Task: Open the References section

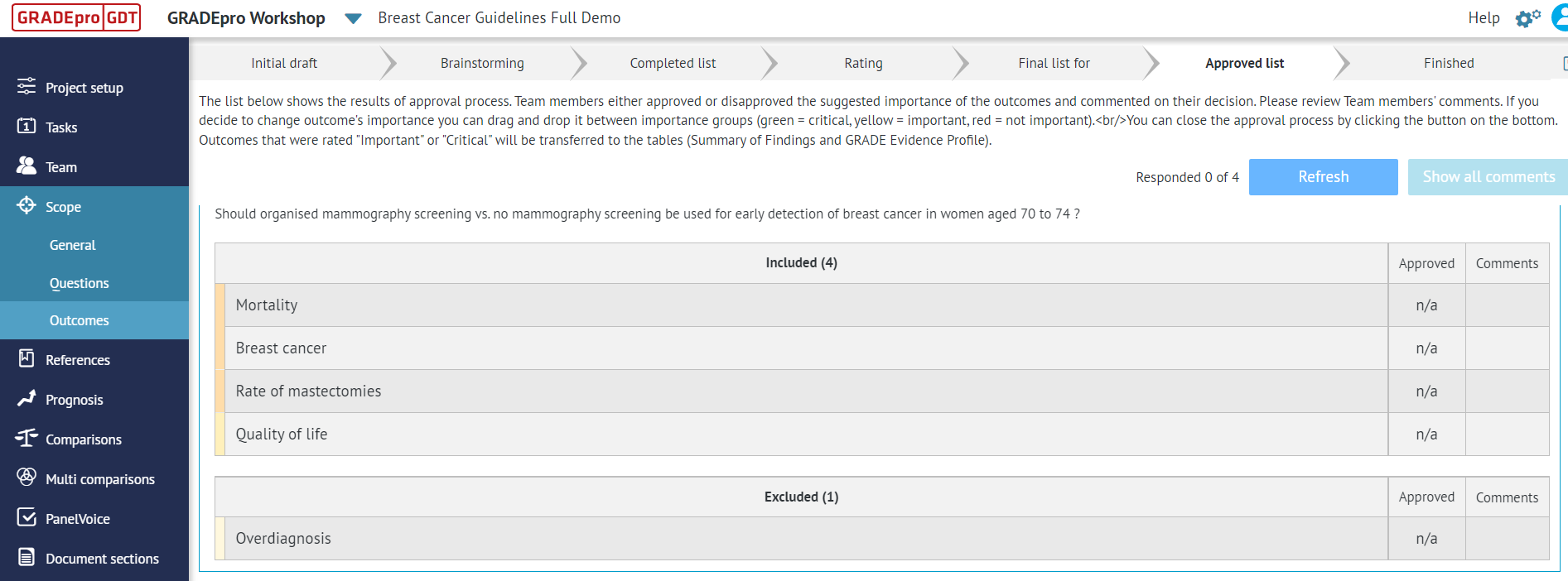Action: [x=78, y=359]
